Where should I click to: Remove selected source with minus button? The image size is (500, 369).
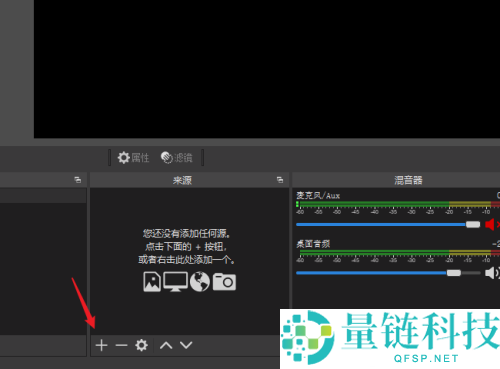[121, 345]
